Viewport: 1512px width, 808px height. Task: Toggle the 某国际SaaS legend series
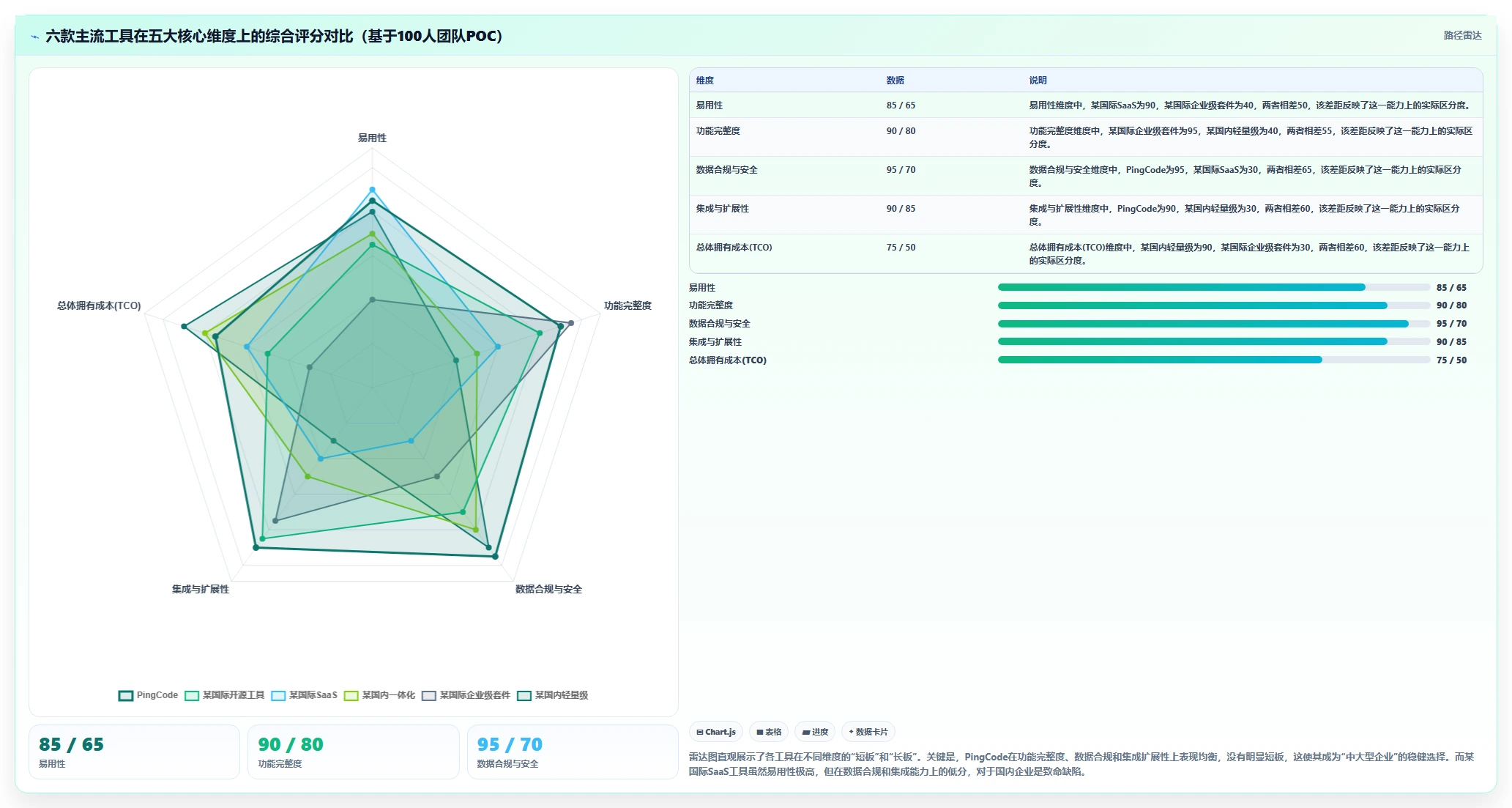coord(304,695)
